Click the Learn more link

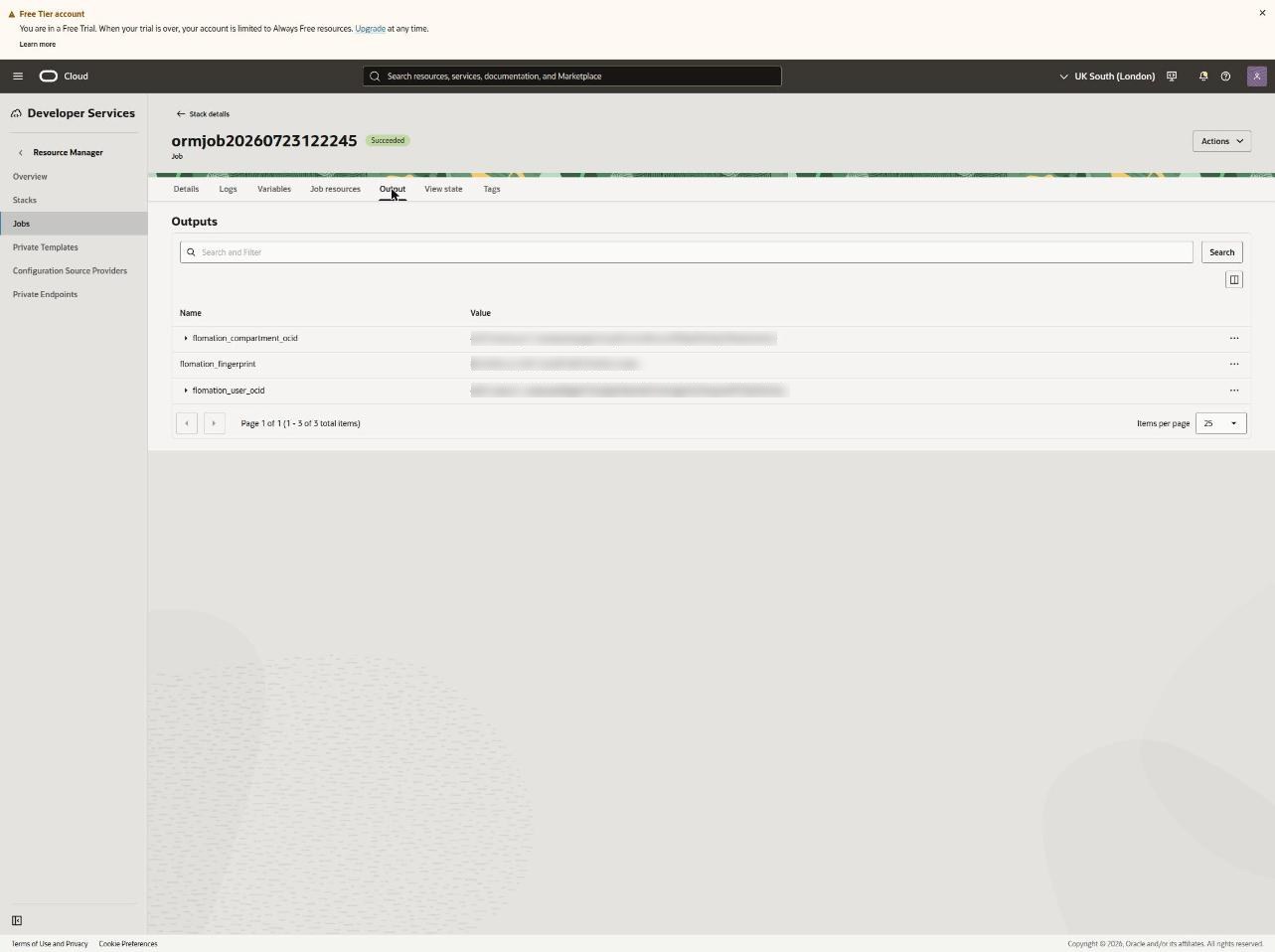38,45
